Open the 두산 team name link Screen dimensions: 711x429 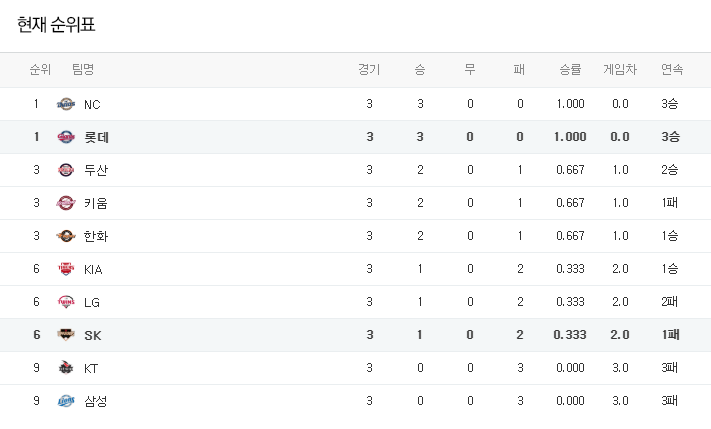[96, 170]
